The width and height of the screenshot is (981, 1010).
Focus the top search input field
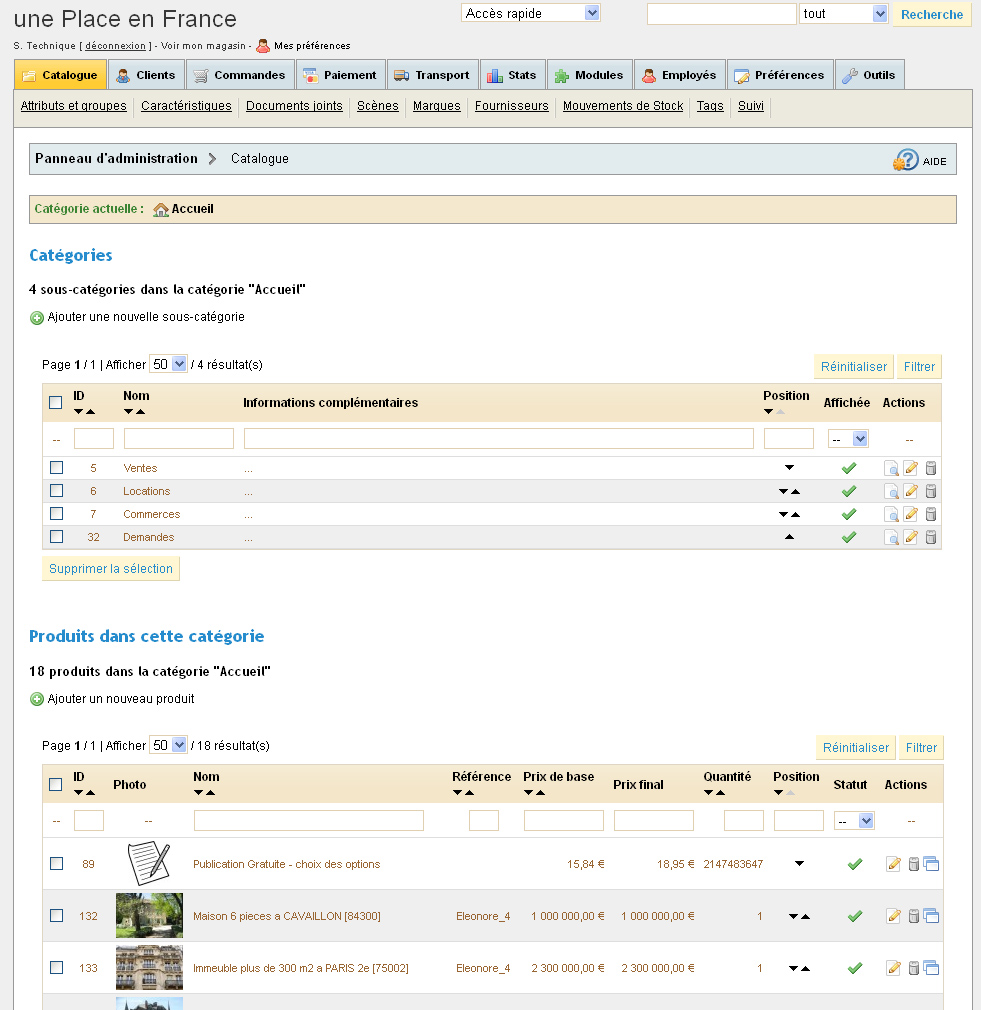[721, 14]
